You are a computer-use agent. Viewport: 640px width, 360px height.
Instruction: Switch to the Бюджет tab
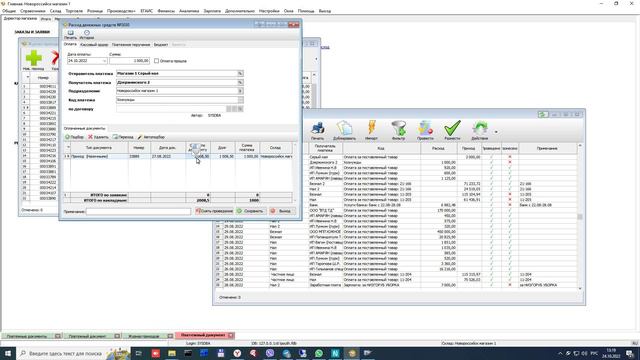161,44
